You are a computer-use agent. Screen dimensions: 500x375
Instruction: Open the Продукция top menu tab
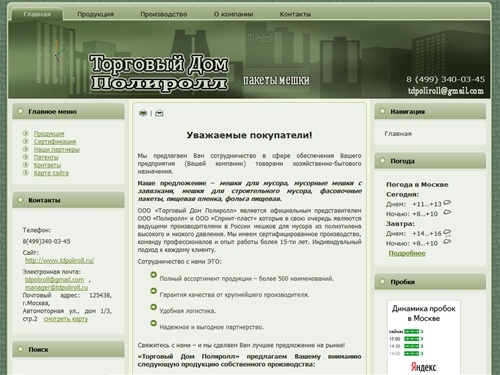click(x=95, y=14)
